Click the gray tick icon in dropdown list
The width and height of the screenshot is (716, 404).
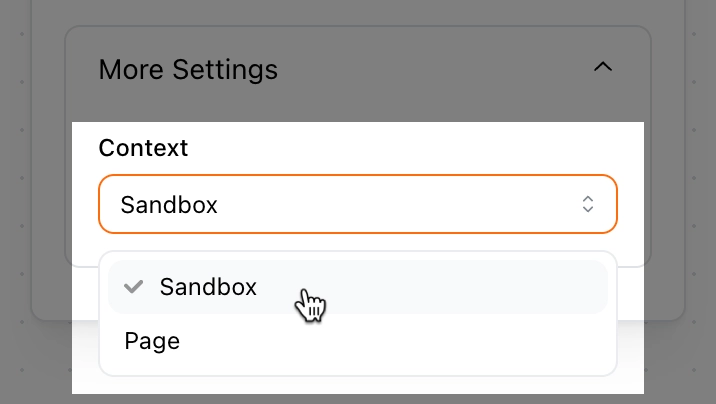click(133, 287)
